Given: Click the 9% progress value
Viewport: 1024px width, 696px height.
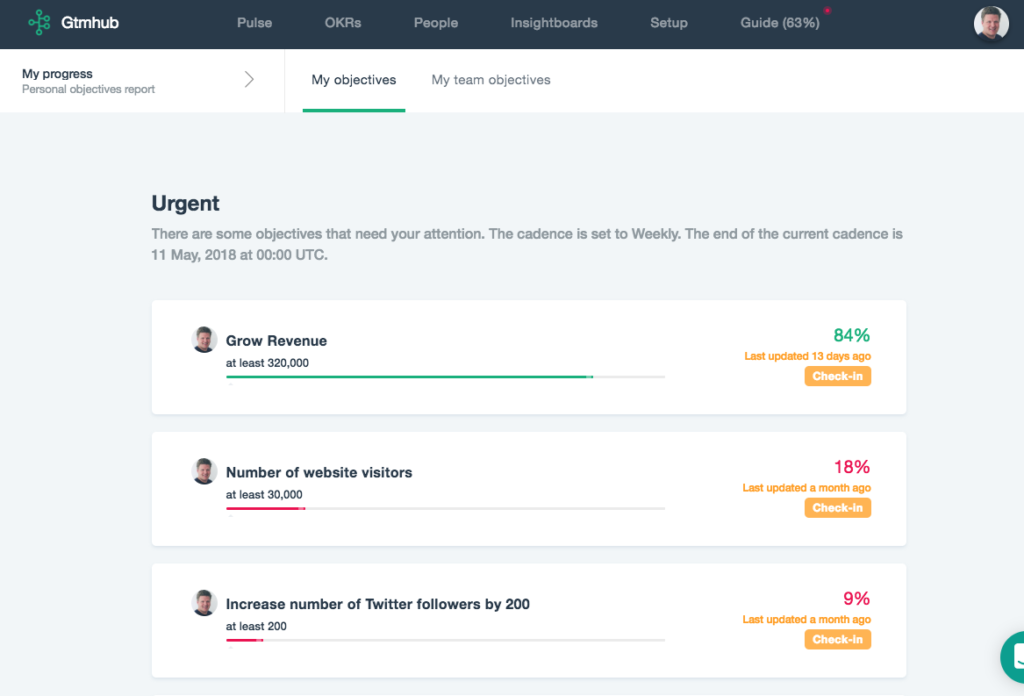Looking at the screenshot, I should pyautogui.click(x=856, y=599).
